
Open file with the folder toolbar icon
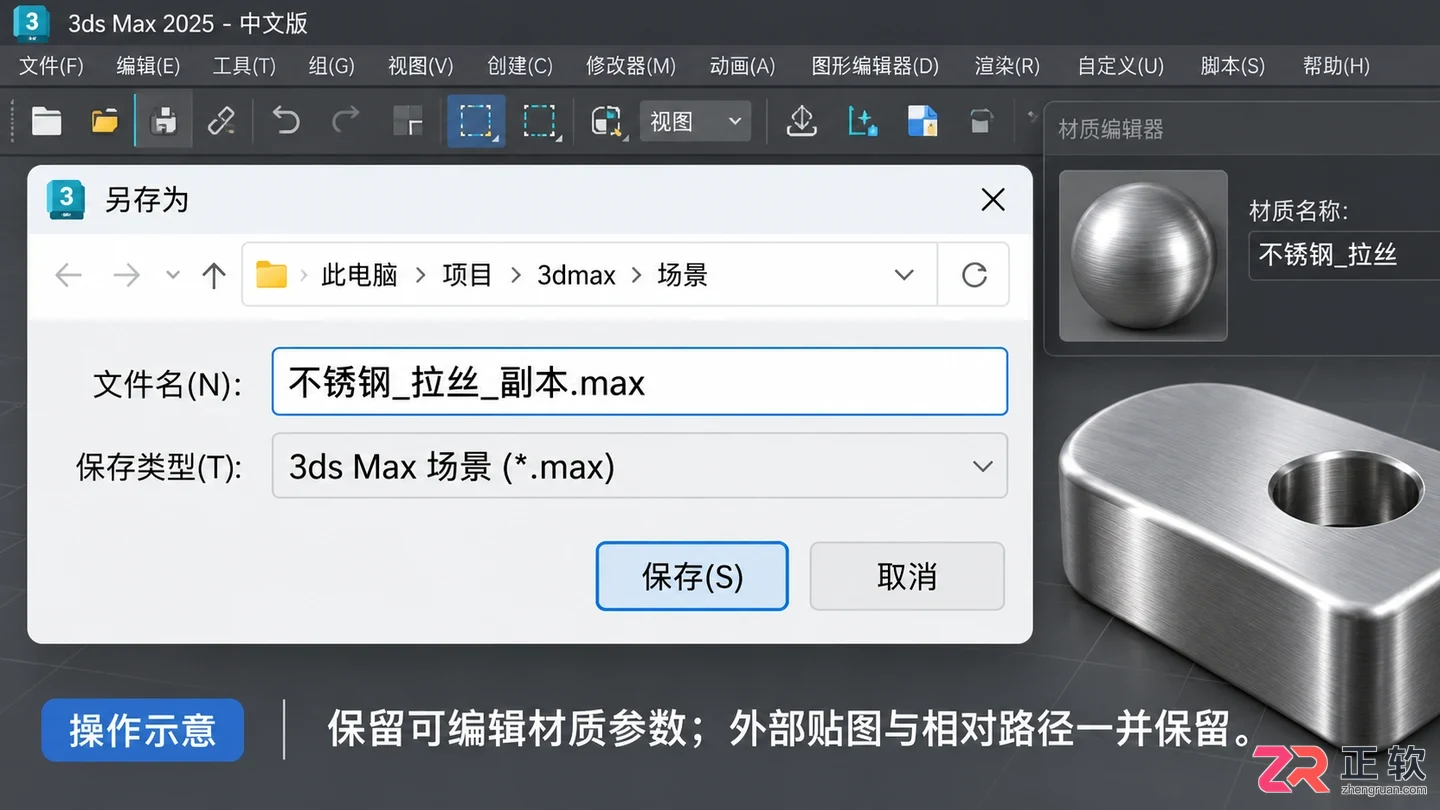[105, 121]
